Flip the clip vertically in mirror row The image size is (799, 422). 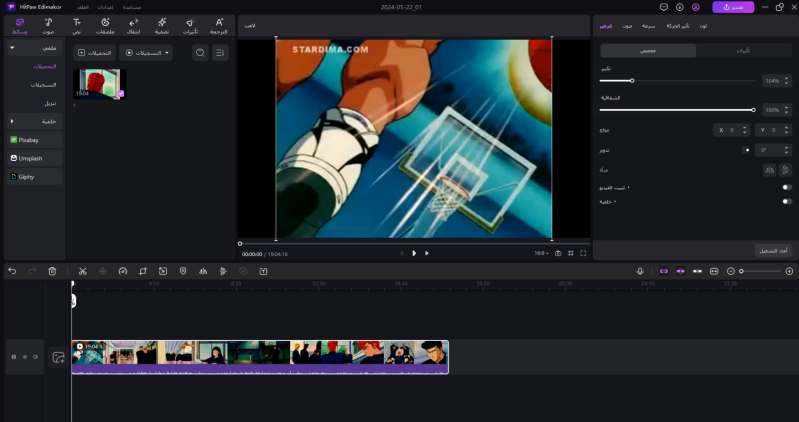[786, 170]
